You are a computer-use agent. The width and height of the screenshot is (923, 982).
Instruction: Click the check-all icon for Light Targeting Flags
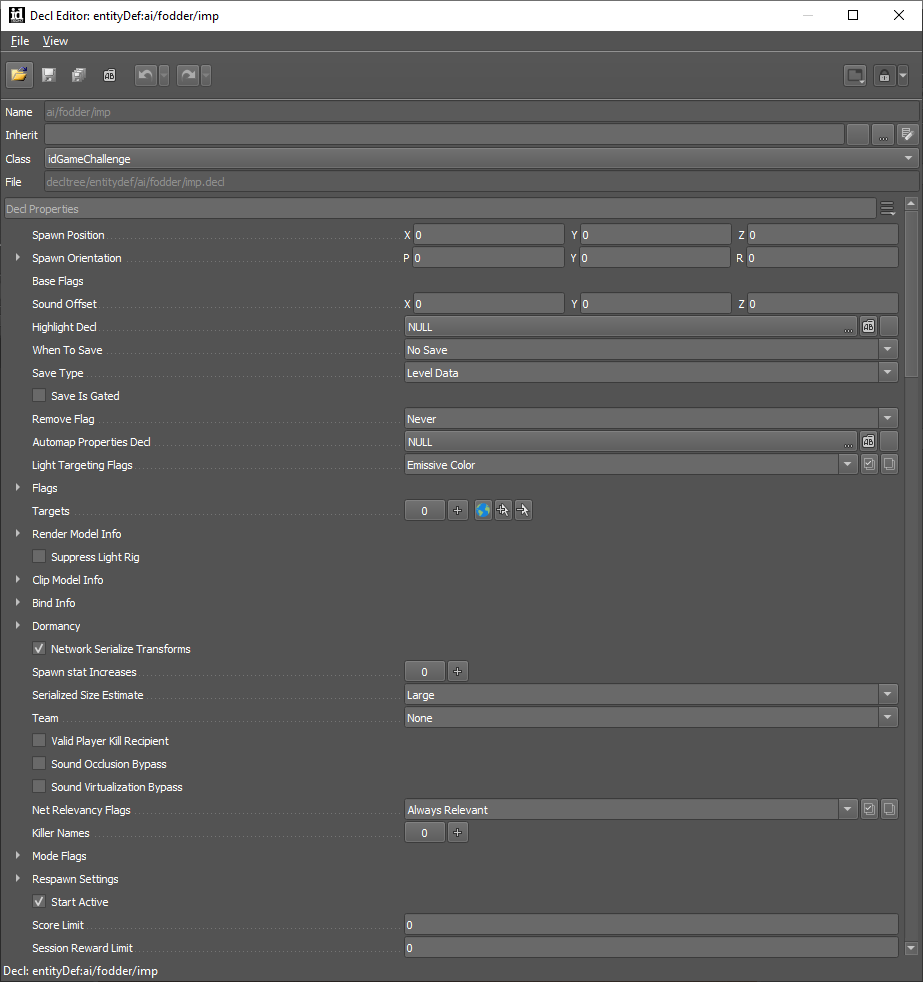point(869,464)
